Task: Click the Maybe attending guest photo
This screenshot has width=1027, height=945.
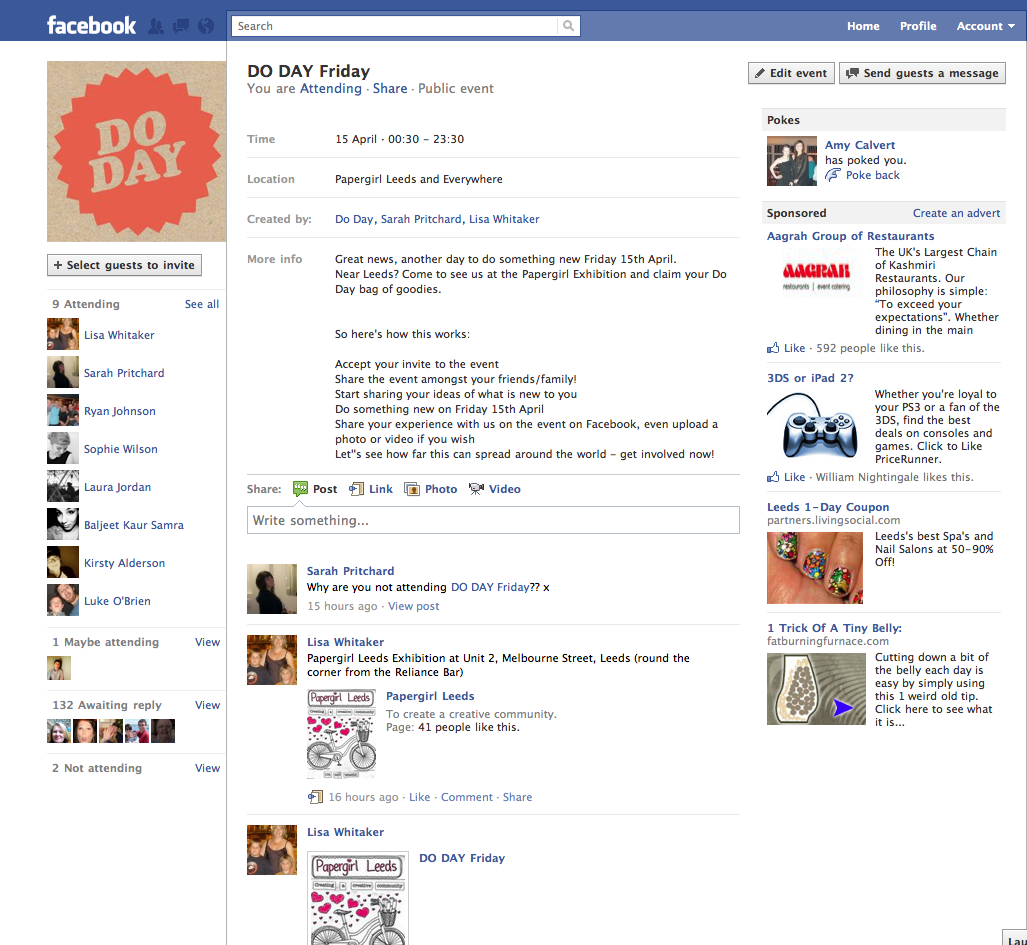Action: [59, 668]
